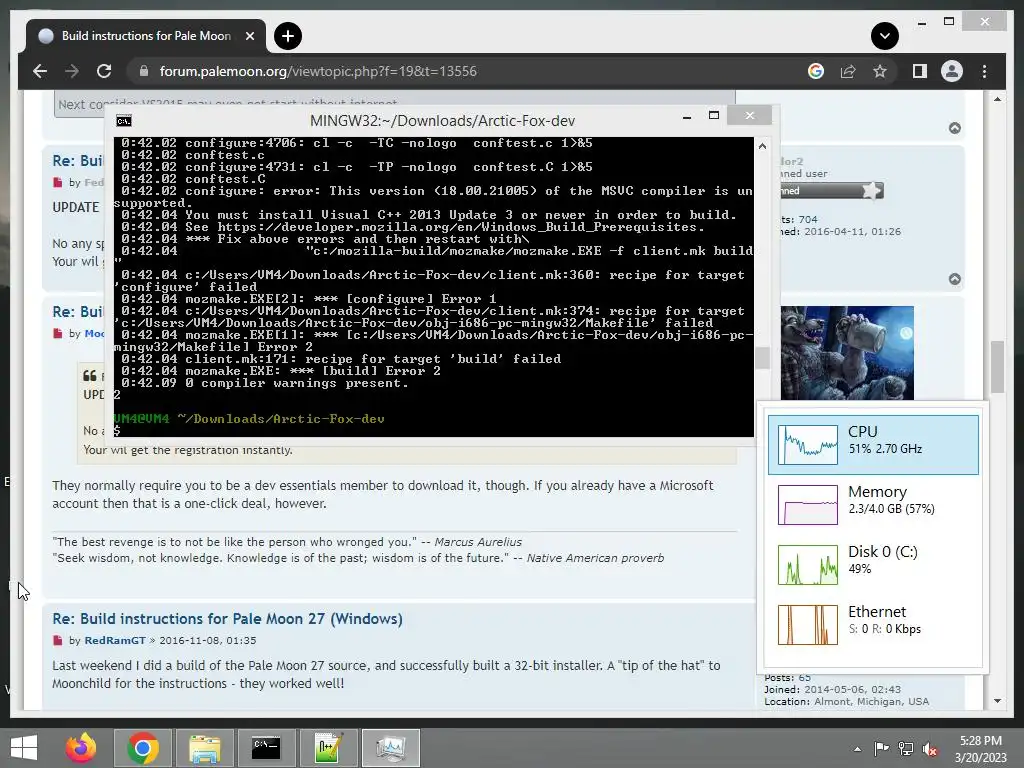Select the Disk 0 (C:) performance tile
The image size is (1024, 768).
click(873, 565)
